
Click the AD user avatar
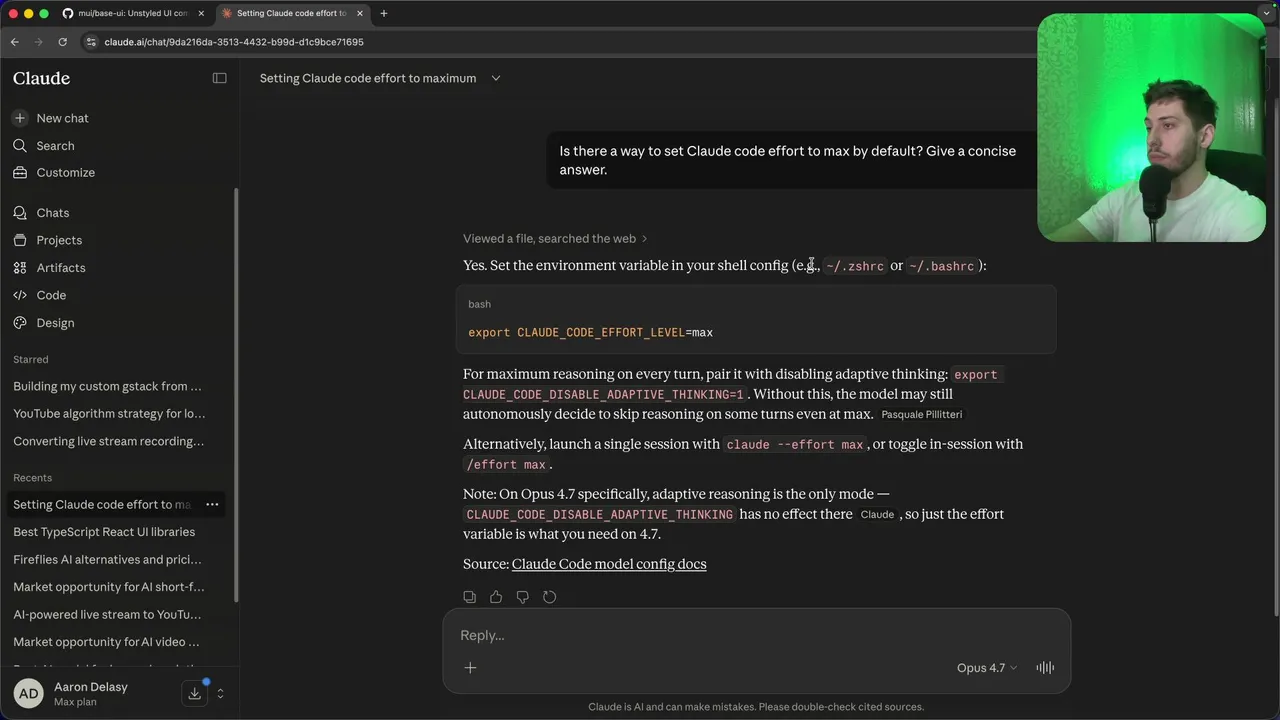click(x=28, y=693)
